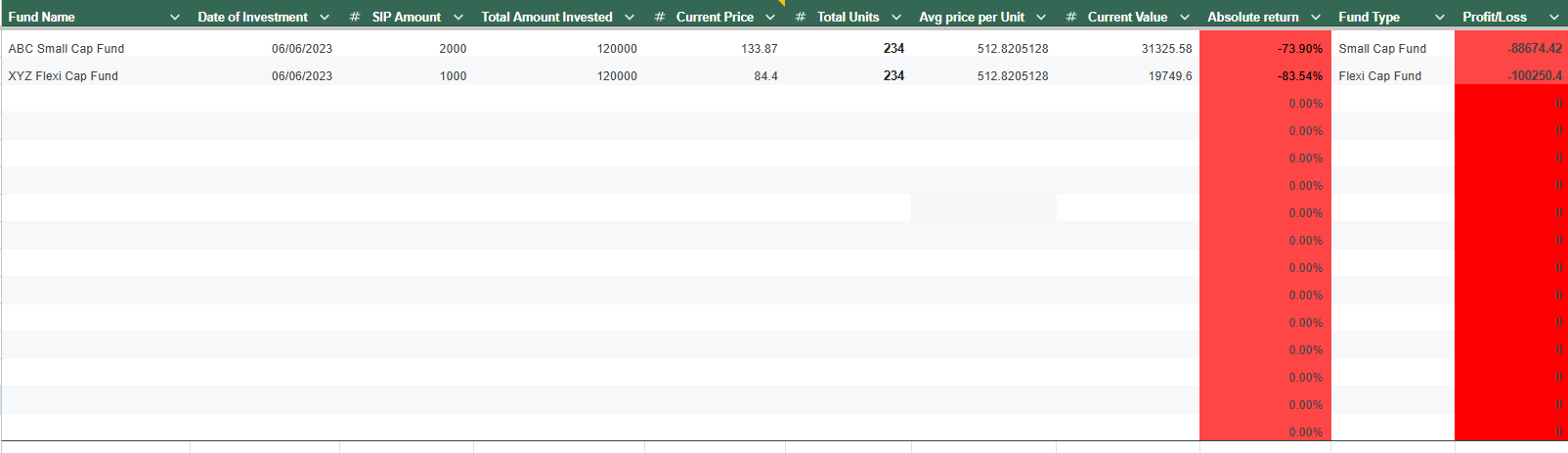The width and height of the screenshot is (1568, 453).
Task: Select the SIP amount cell showing 1000
Action: (x=453, y=75)
